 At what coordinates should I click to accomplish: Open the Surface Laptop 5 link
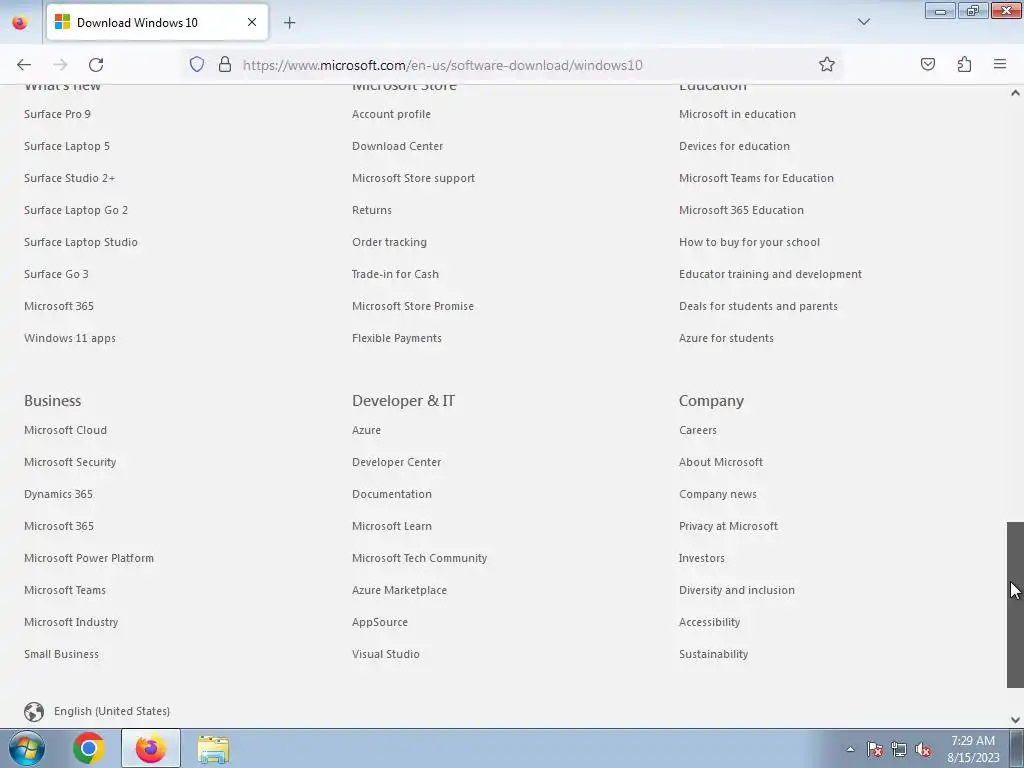click(x=67, y=146)
